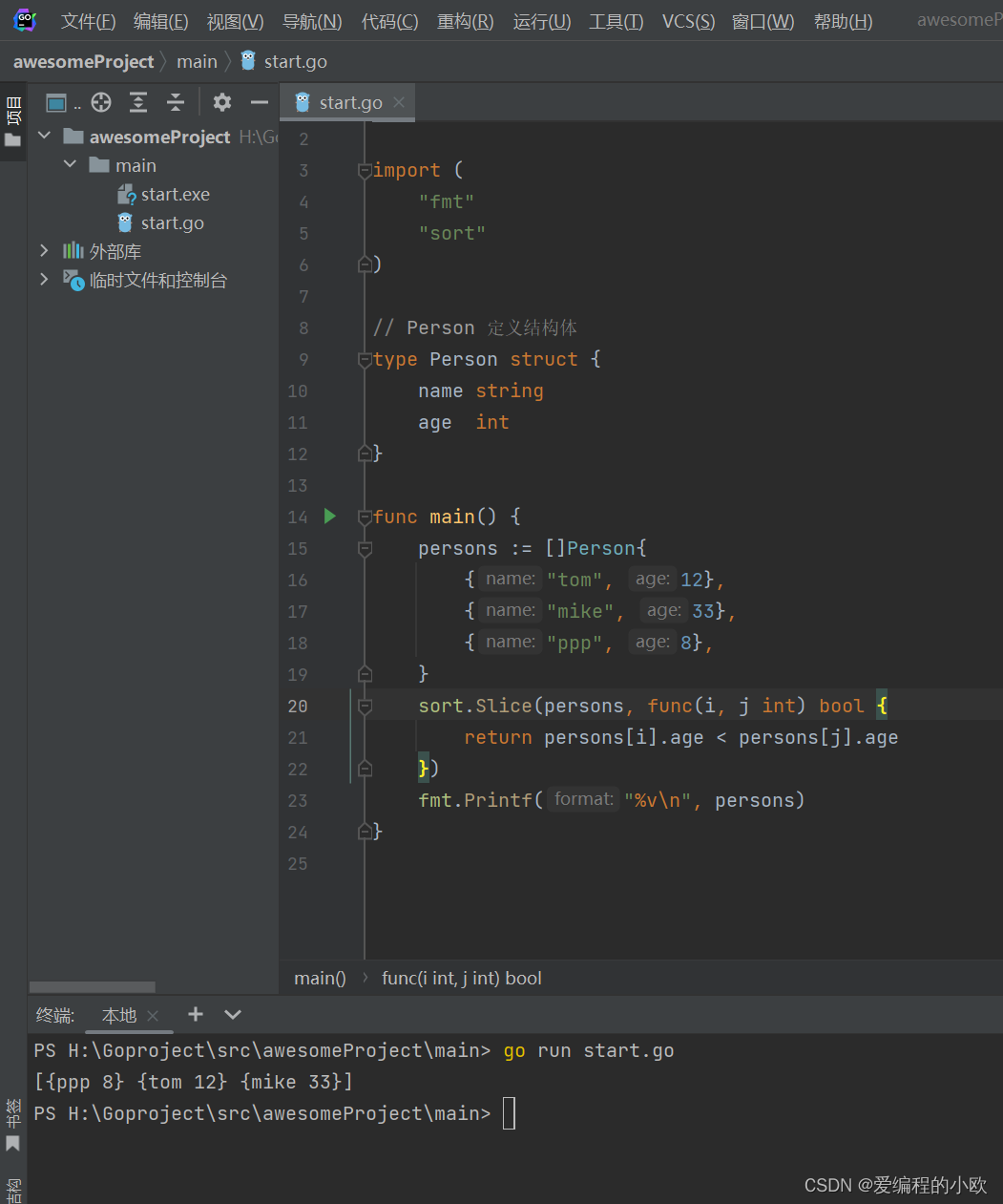This screenshot has height=1204, width=1003.
Task: Expand all nodes in the project tree
Action: [137, 102]
